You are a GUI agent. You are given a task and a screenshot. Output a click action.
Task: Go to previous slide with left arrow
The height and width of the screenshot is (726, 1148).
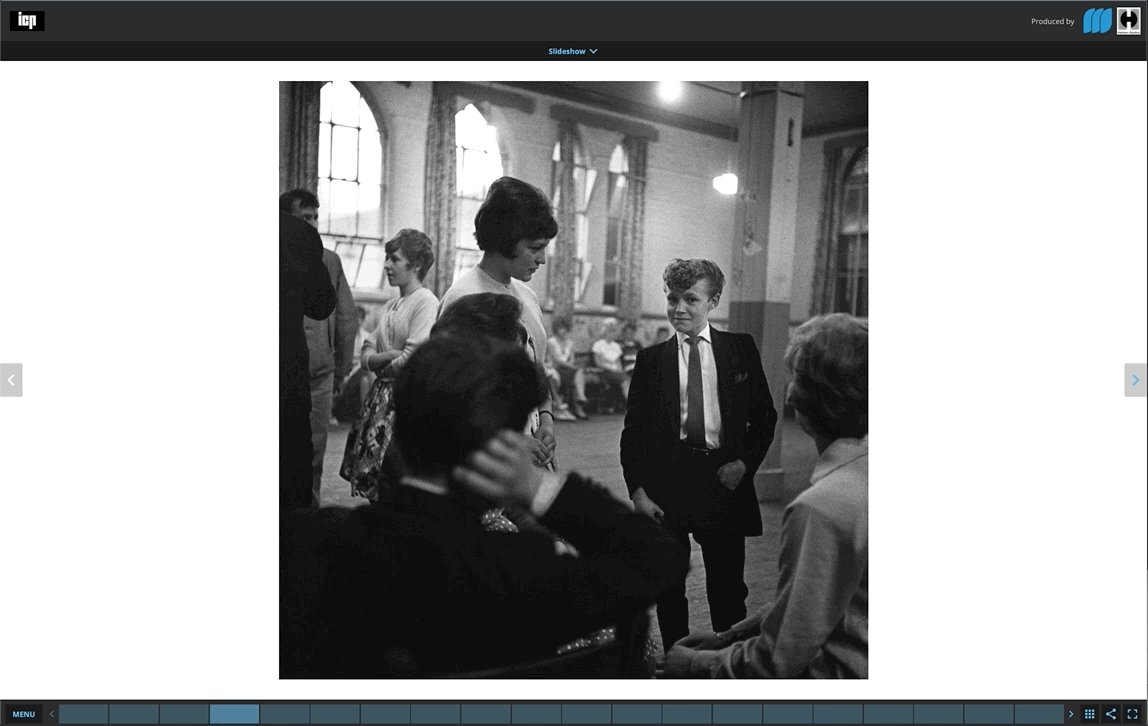click(11, 380)
